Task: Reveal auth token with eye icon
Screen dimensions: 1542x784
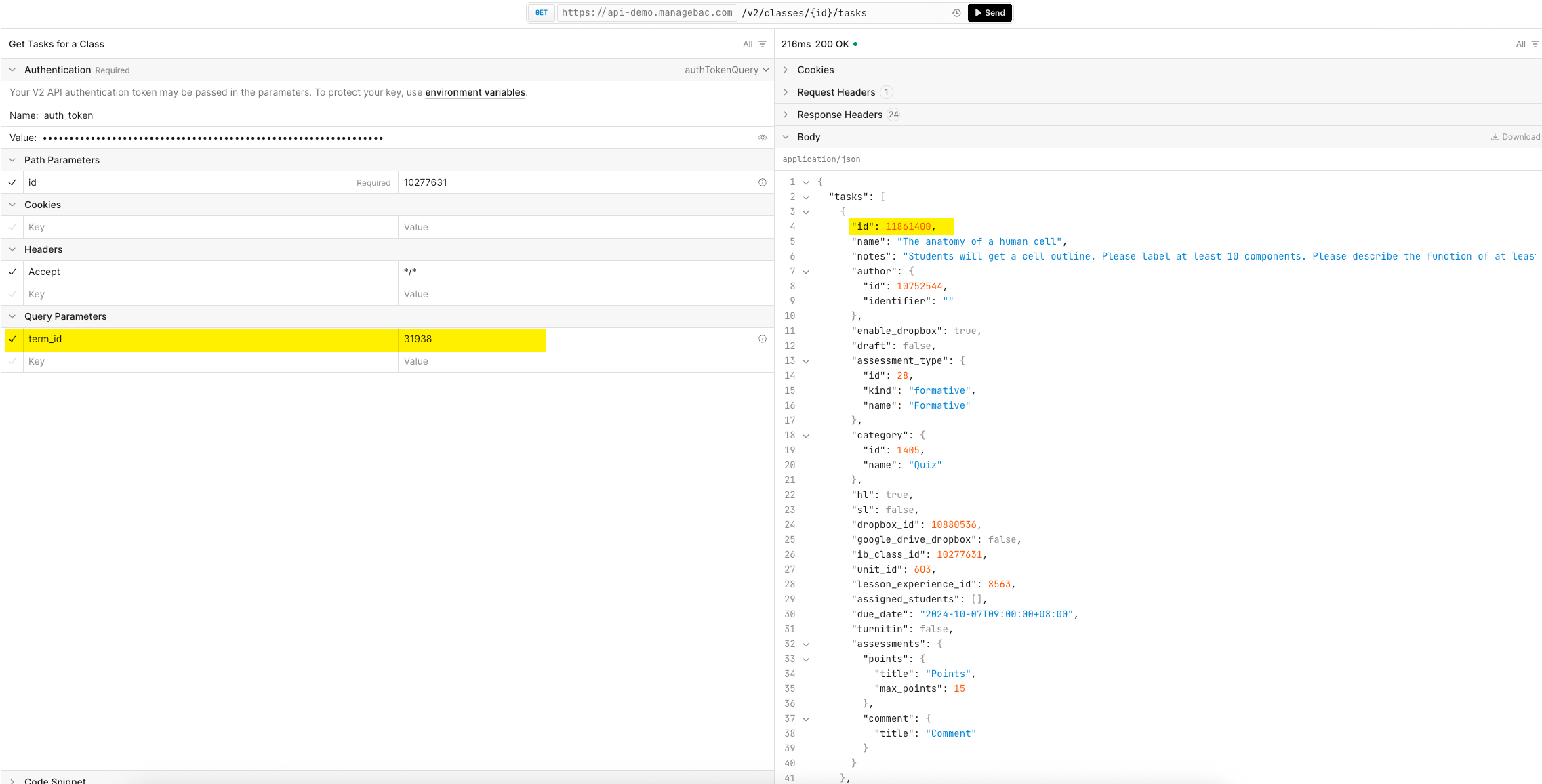Action: 763,138
